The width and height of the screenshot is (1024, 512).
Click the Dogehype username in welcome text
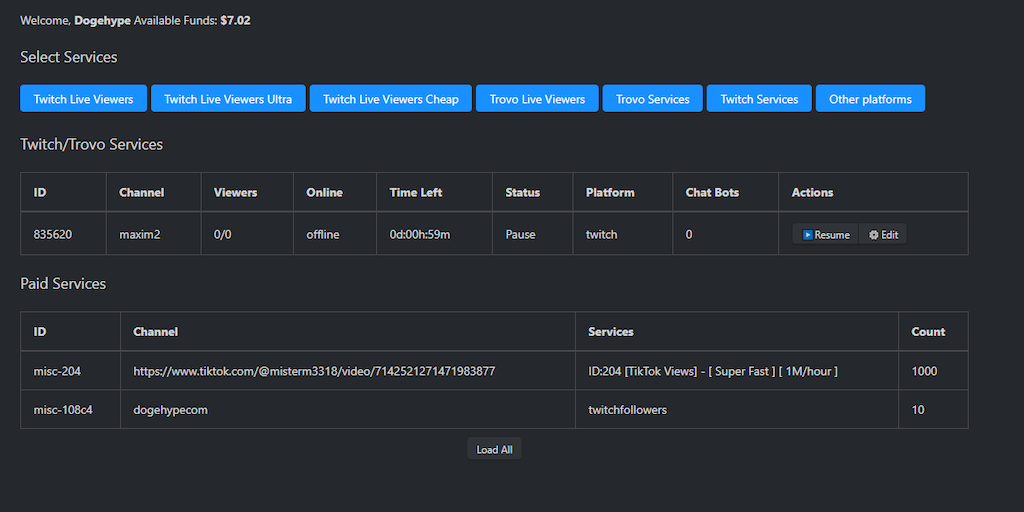102,20
